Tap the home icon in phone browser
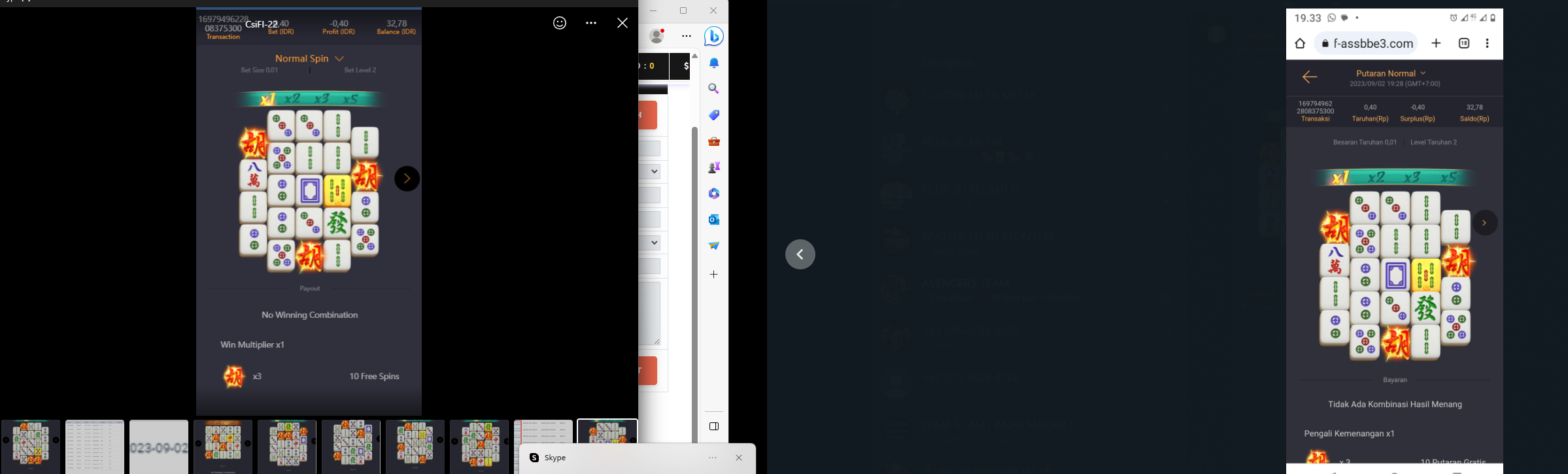The width and height of the screenshot is (1568, 474). point(1300,43)
